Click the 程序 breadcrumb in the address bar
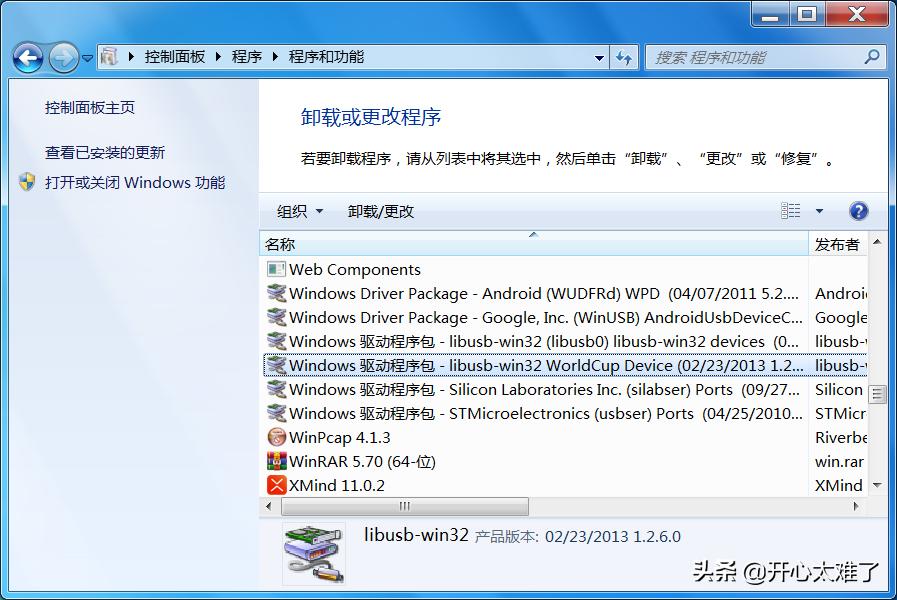 pyautogui.click(x=246, y=57)
